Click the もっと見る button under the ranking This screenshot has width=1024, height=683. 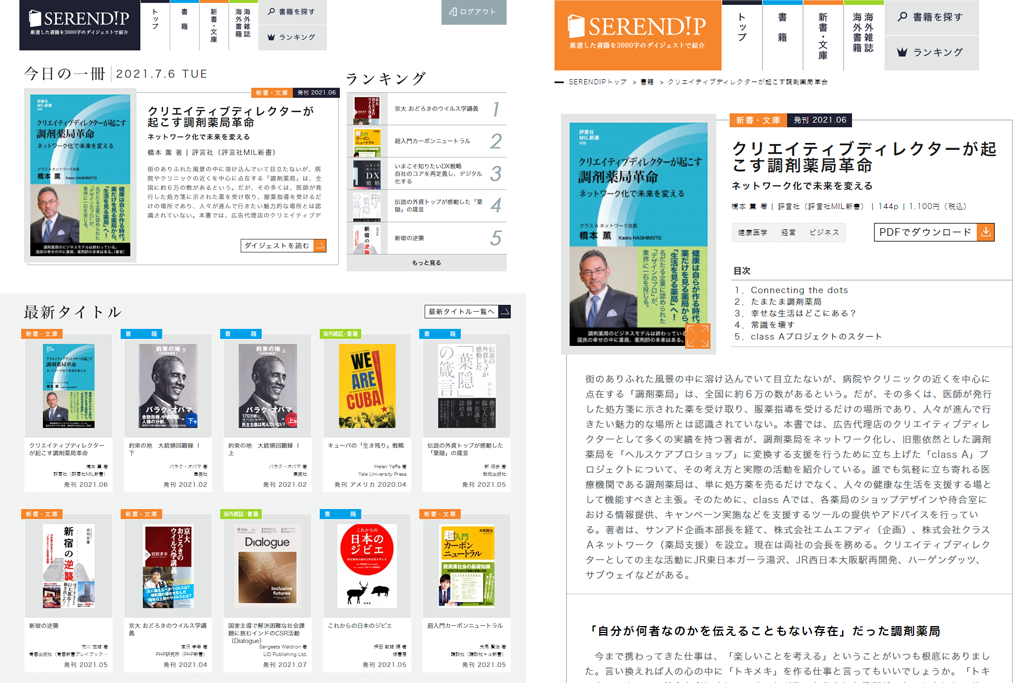pyautogui.click(x=426, y=263)
